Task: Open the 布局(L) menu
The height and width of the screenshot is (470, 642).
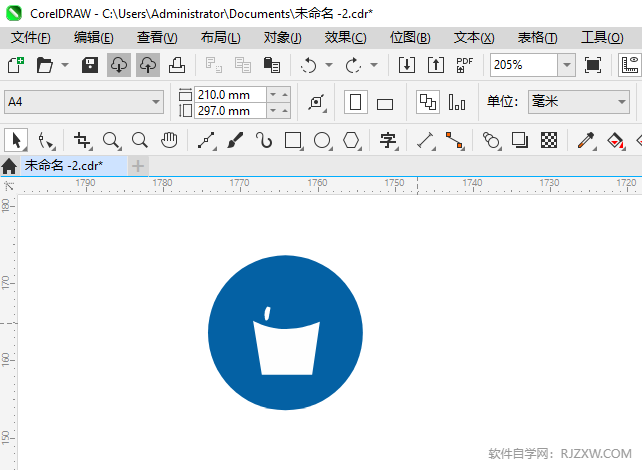Action: coord(221,38)
